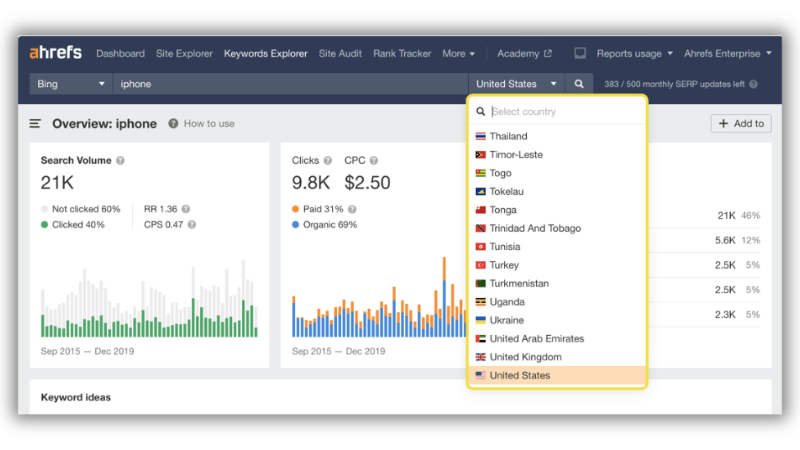Click the magnifier search button
The width and height of the screenshot is (800, 450).
[579, 84]
